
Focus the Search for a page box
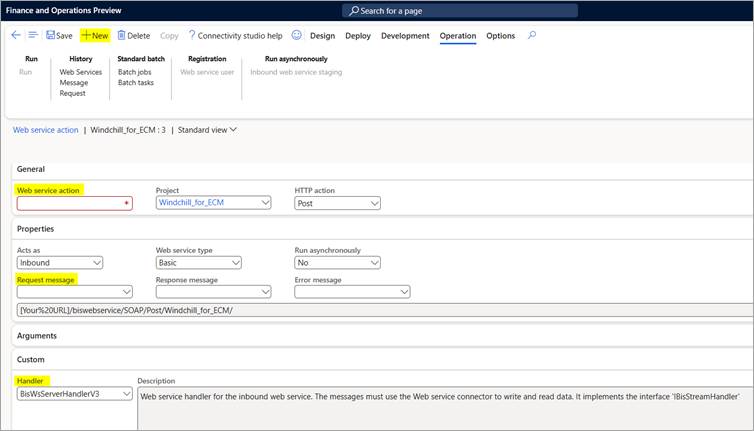pyautogui.click(x=460, y=11)
